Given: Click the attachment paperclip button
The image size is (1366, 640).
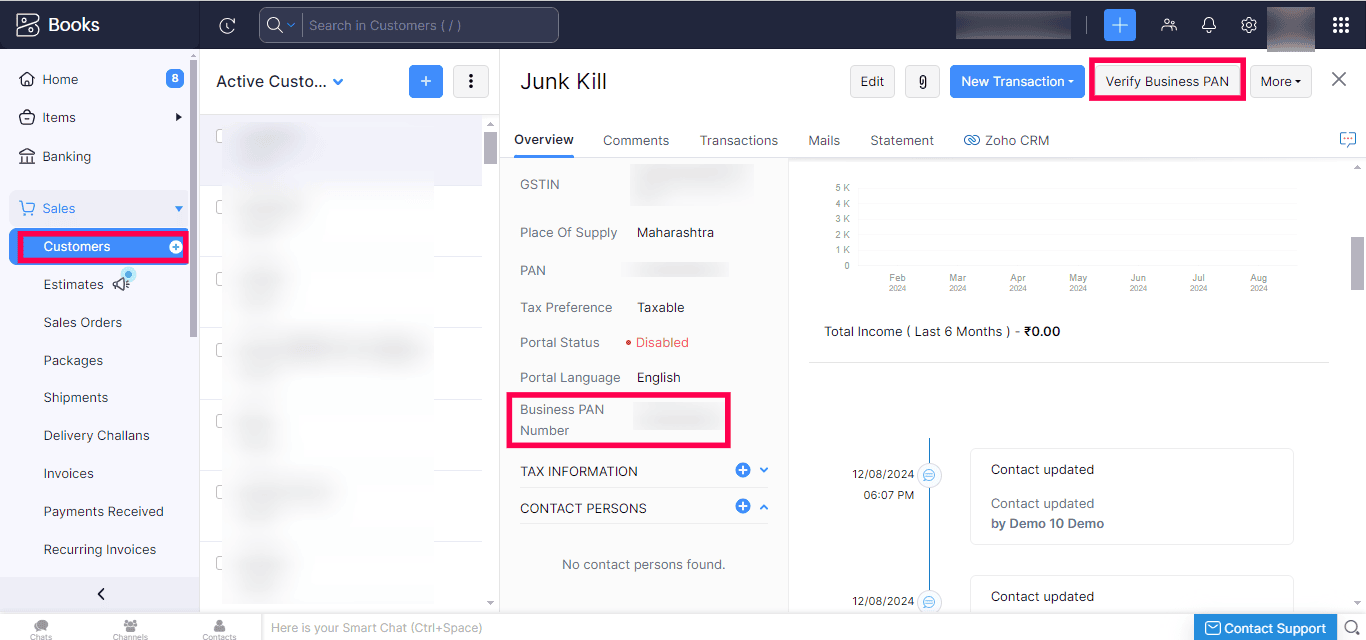Looking at the screenshot, I should [922, 82].
